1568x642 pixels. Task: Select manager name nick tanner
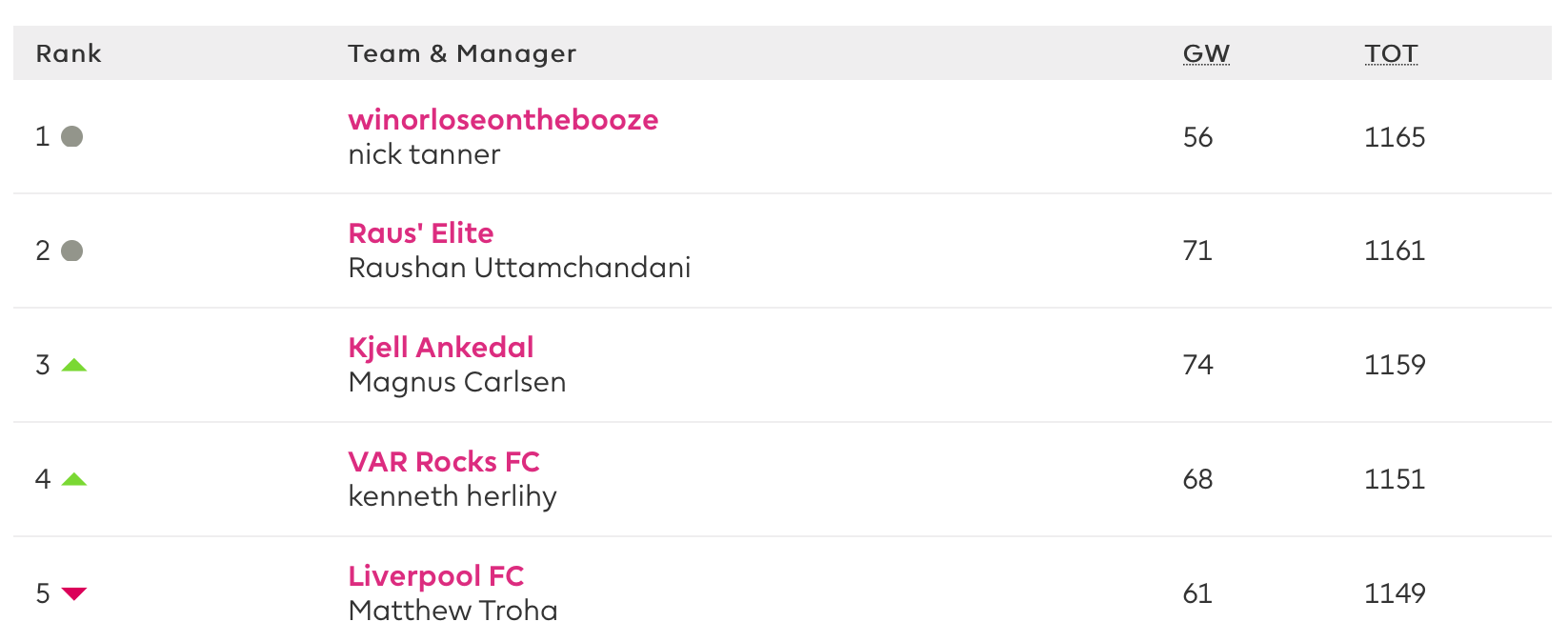[424, 154]
